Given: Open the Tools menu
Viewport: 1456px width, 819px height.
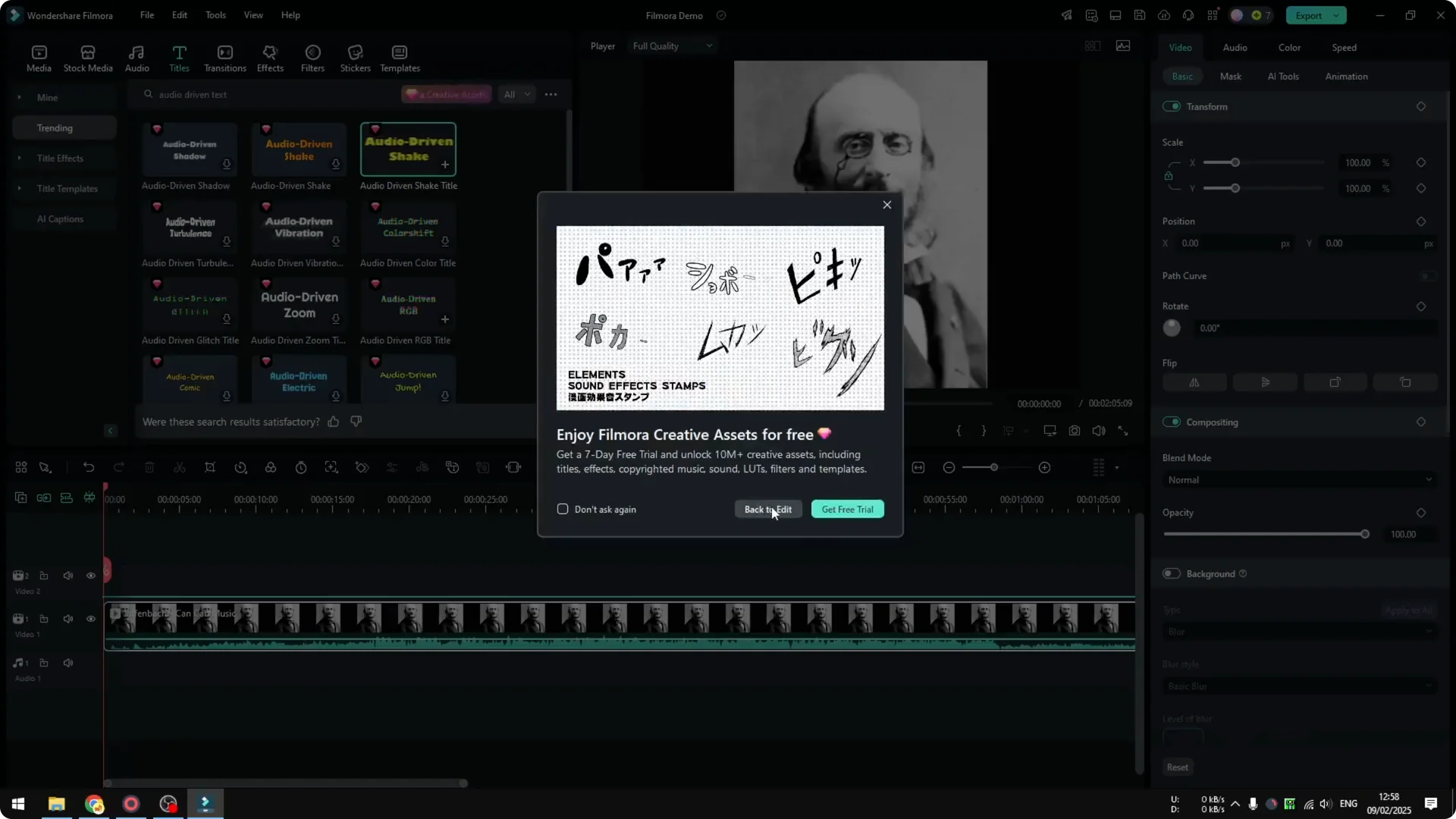Looking at the screenshot, I should click(x=215, y=14).
